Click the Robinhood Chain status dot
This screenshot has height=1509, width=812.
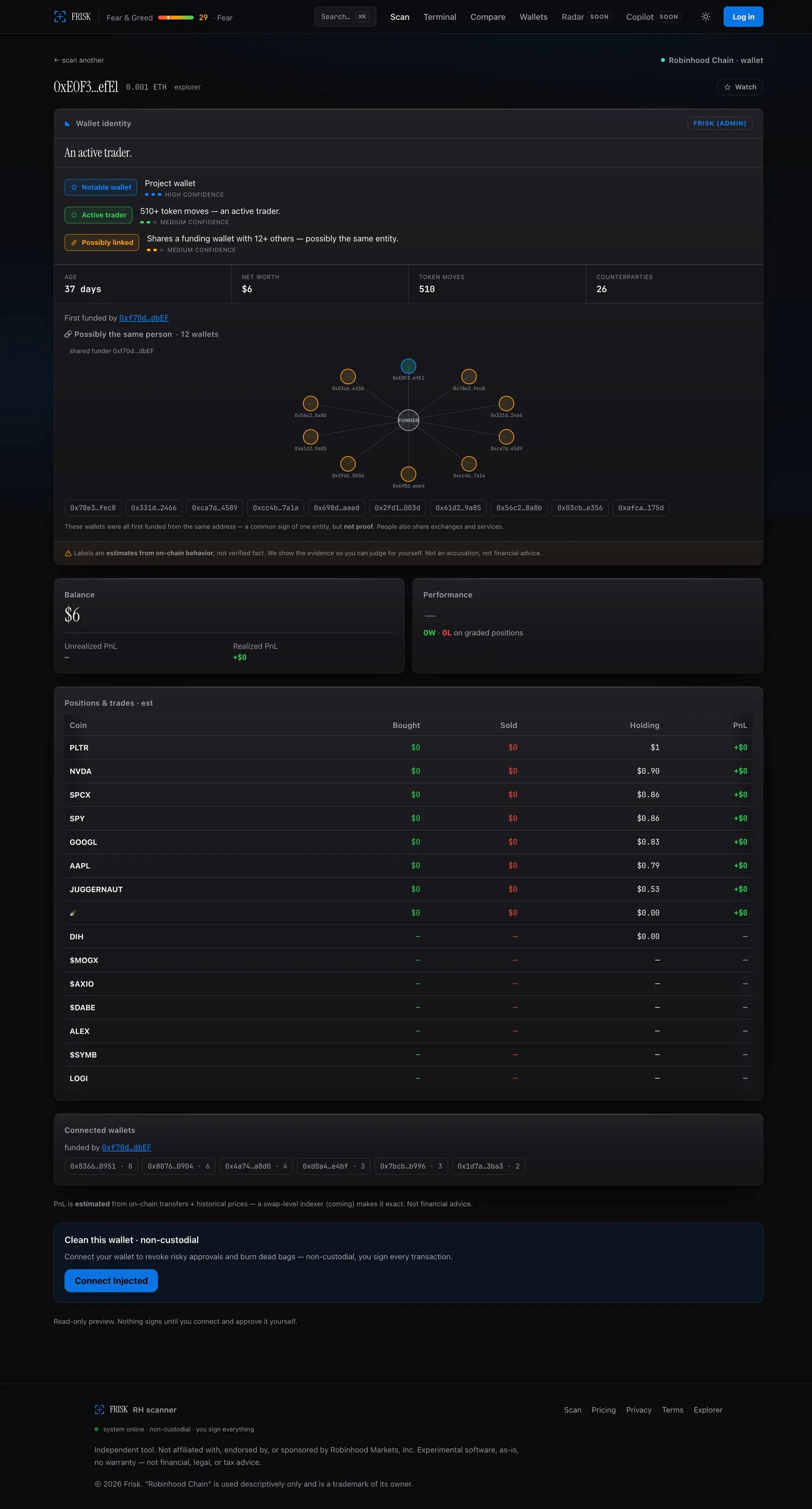(663, 60)
